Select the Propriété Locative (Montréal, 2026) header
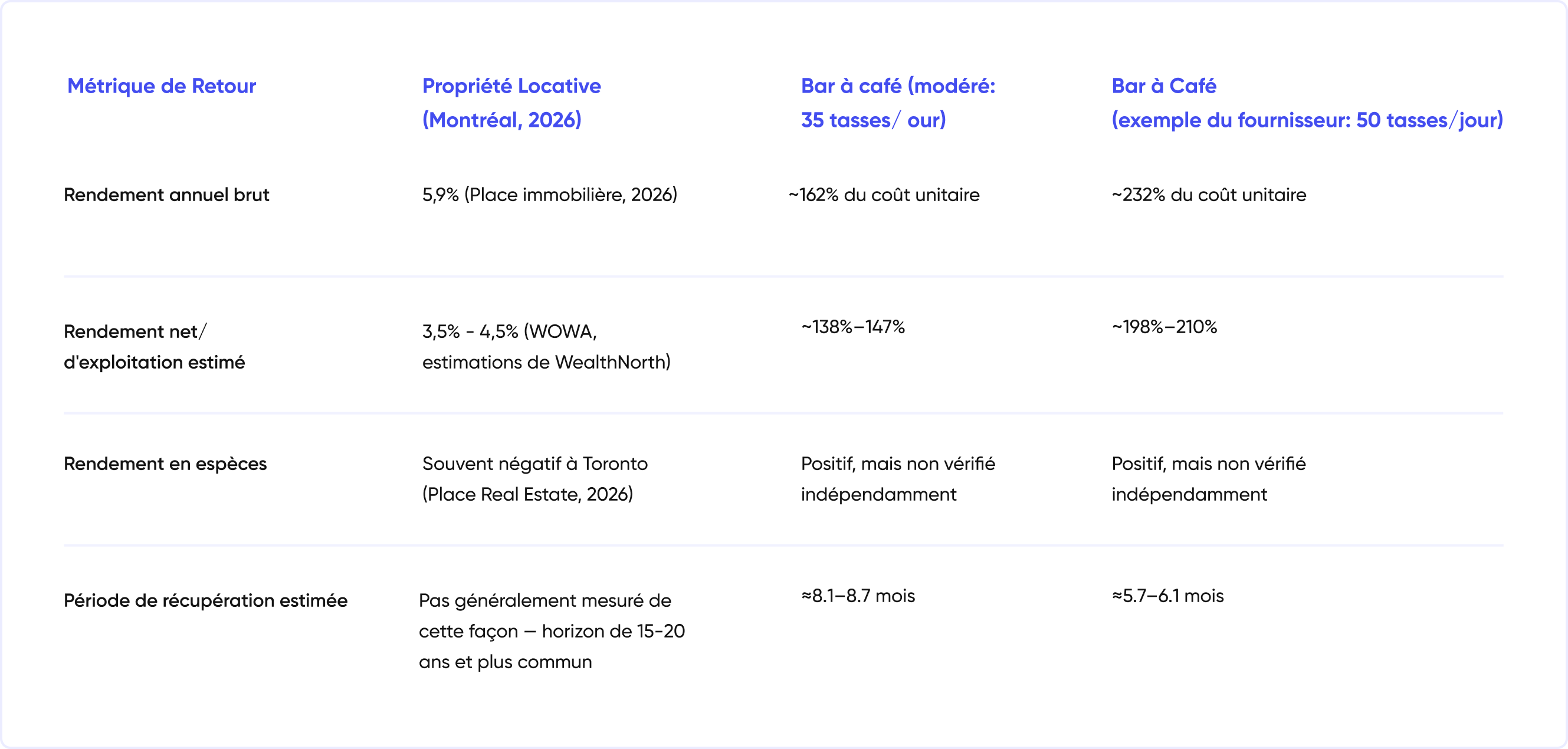The height and width of the screenshot is (749, 1568). click(511, 103)
